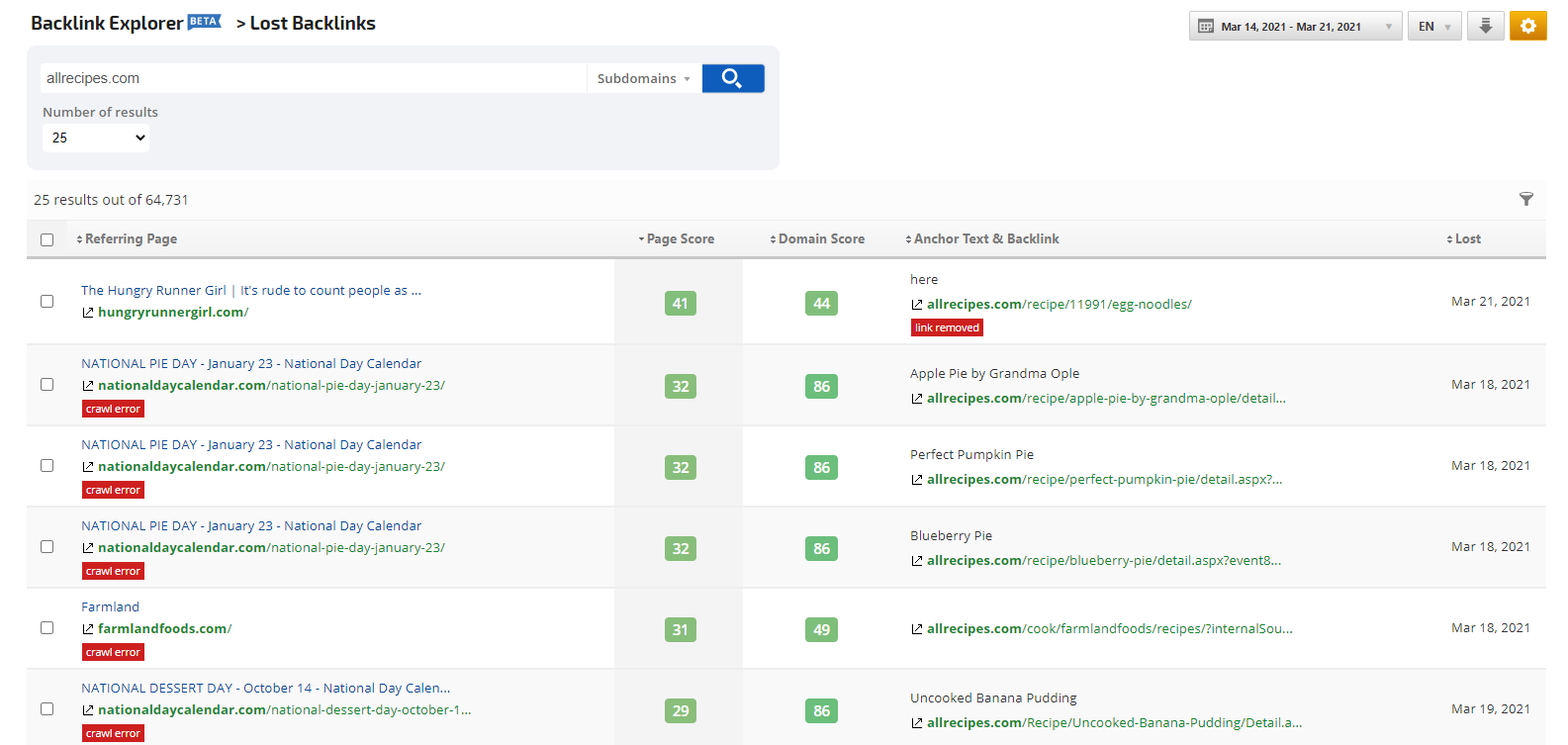1568x745 pixels.
Task: Click the blue magnifier search button
Action: (732, 78)
